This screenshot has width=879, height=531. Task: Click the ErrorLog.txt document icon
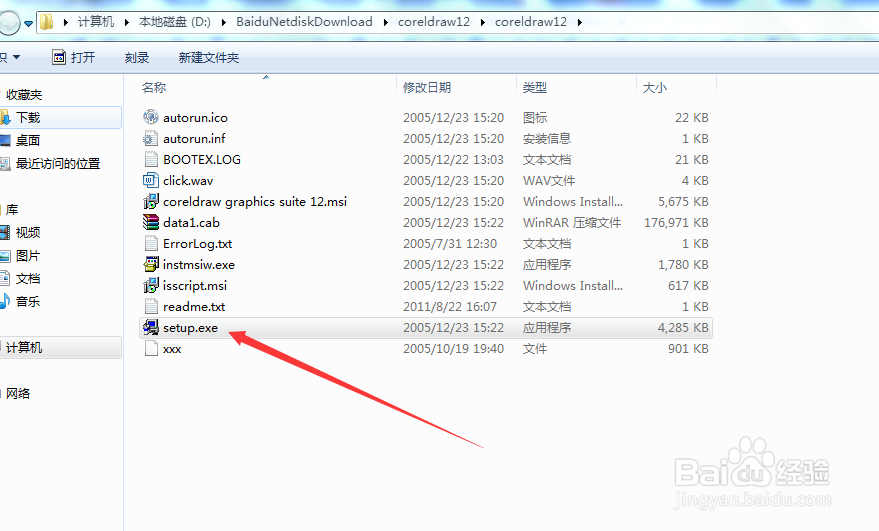[151, 243]
